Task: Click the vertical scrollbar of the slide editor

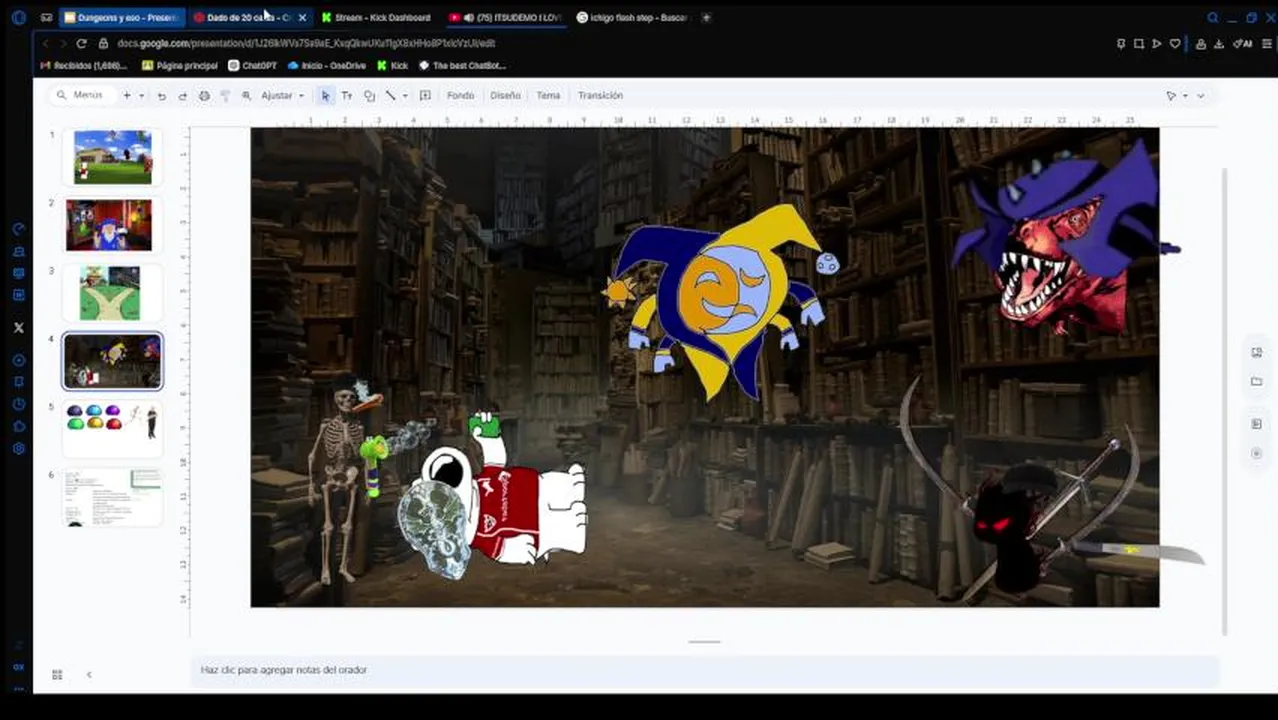Action: 1225,400
